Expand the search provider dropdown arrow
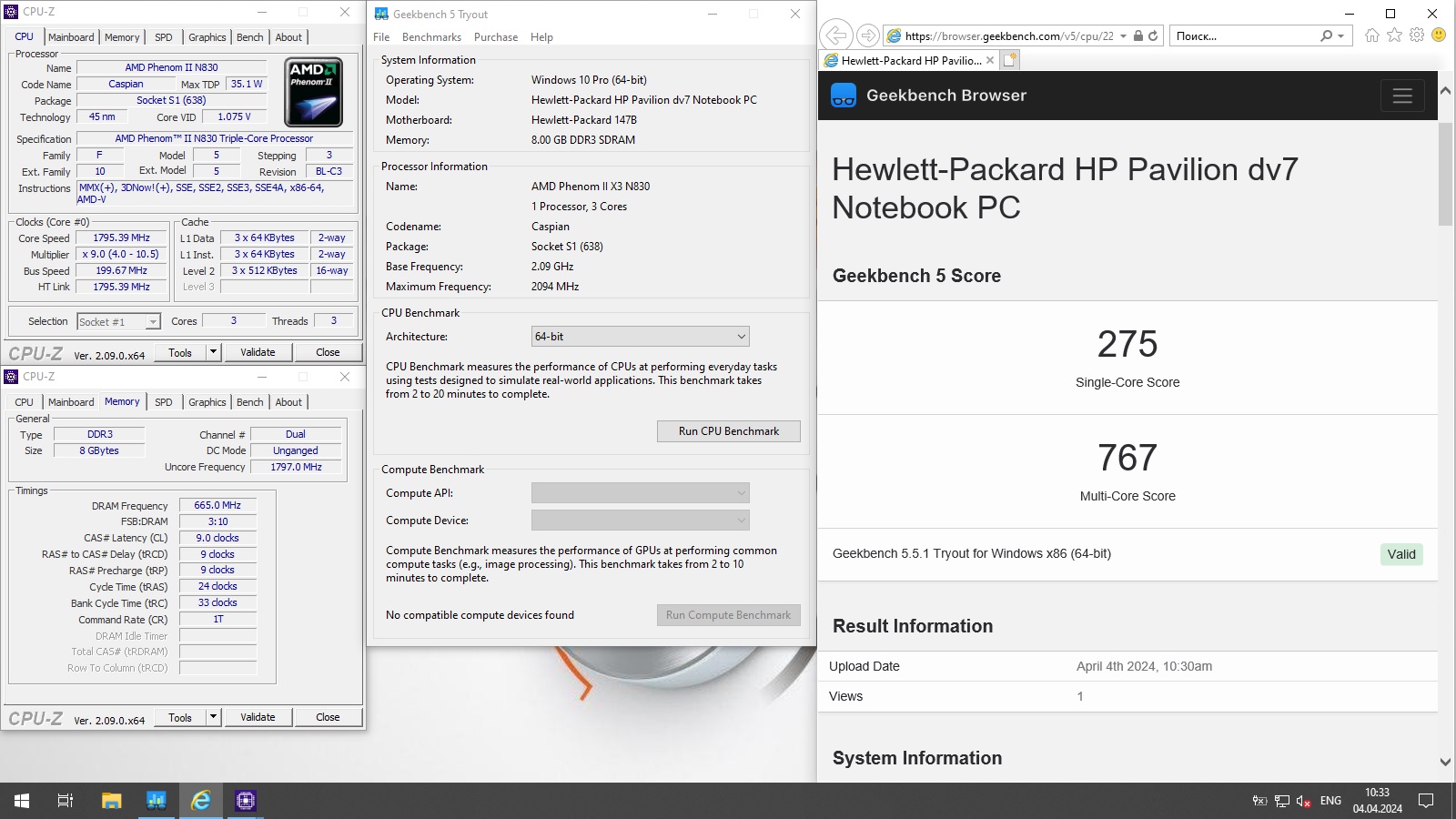This screenshot has height=819, width=1456. click(x=1340, y=35)
